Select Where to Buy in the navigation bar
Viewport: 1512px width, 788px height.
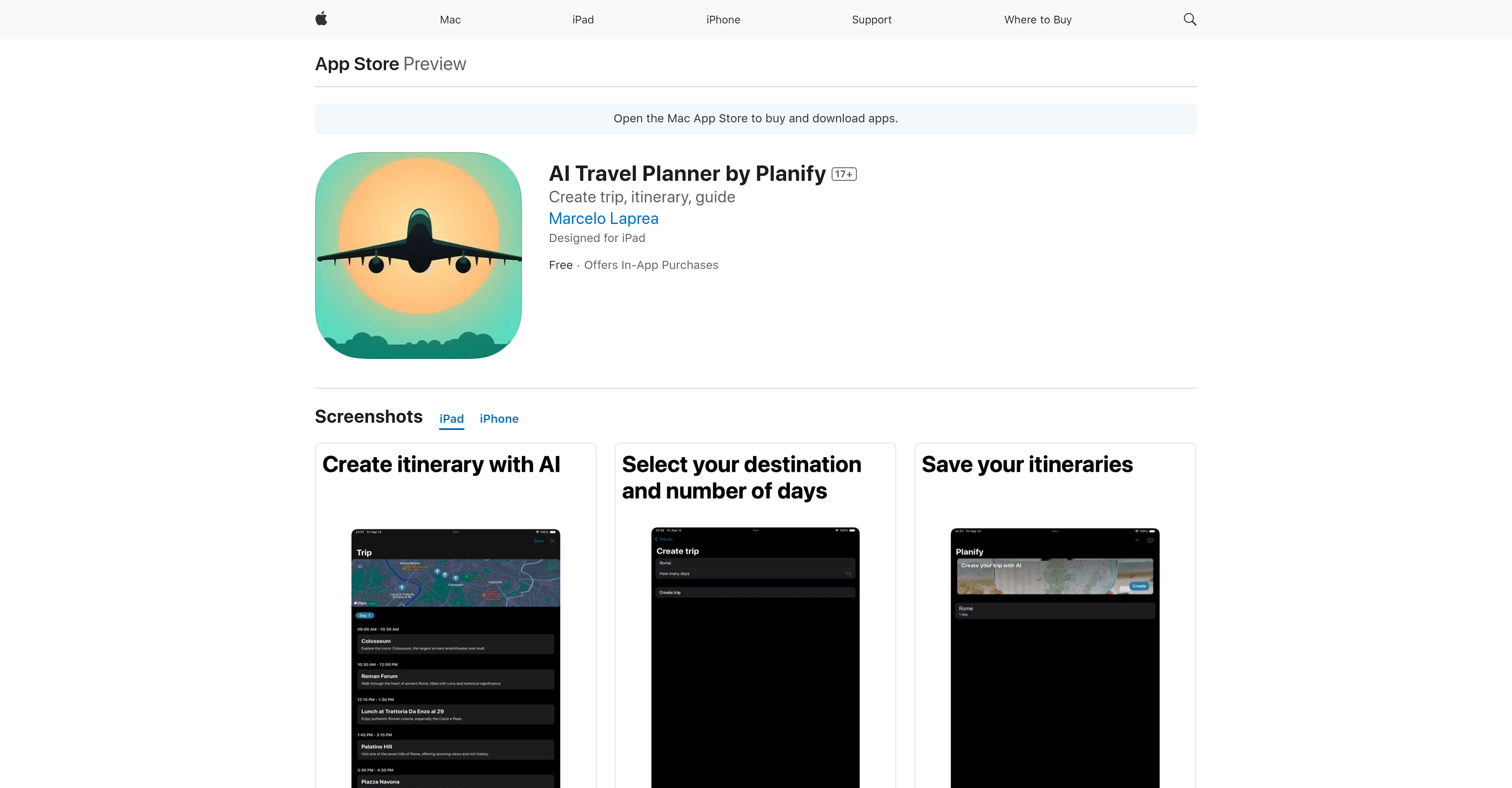[x=1037, y=19]
